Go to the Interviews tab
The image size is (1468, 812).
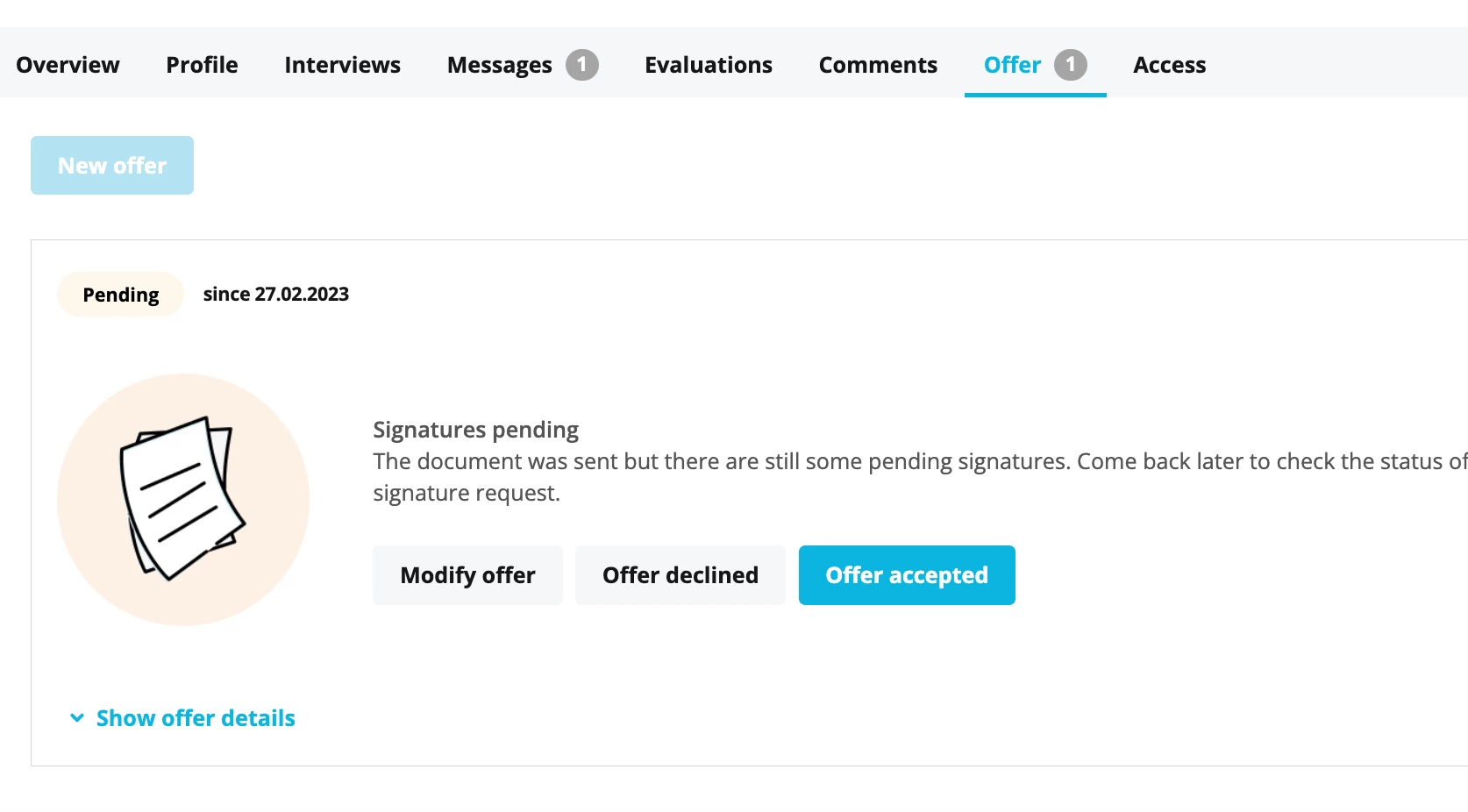[342, 65]
